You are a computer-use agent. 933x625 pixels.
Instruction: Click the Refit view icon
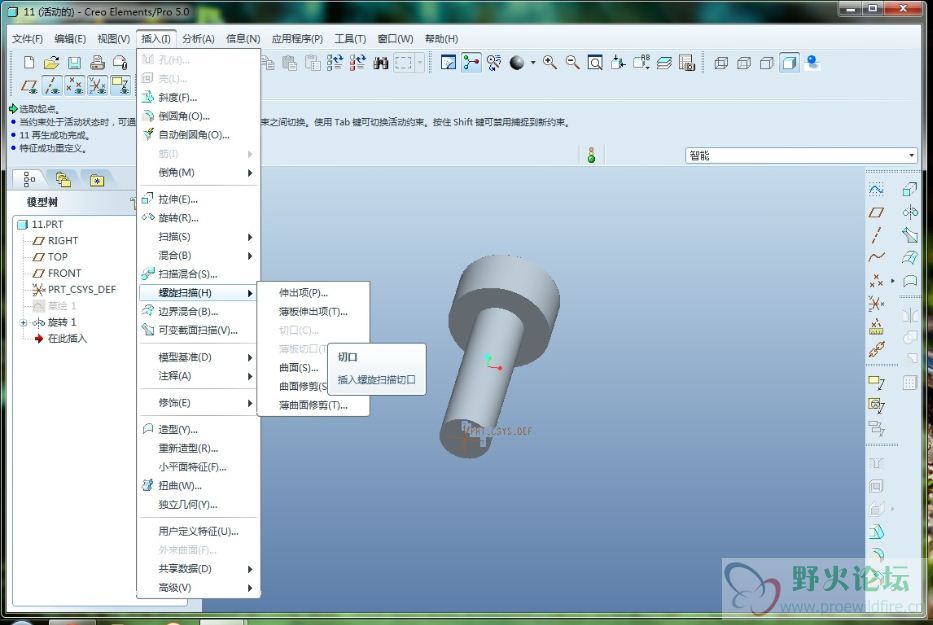coord(595,62)
